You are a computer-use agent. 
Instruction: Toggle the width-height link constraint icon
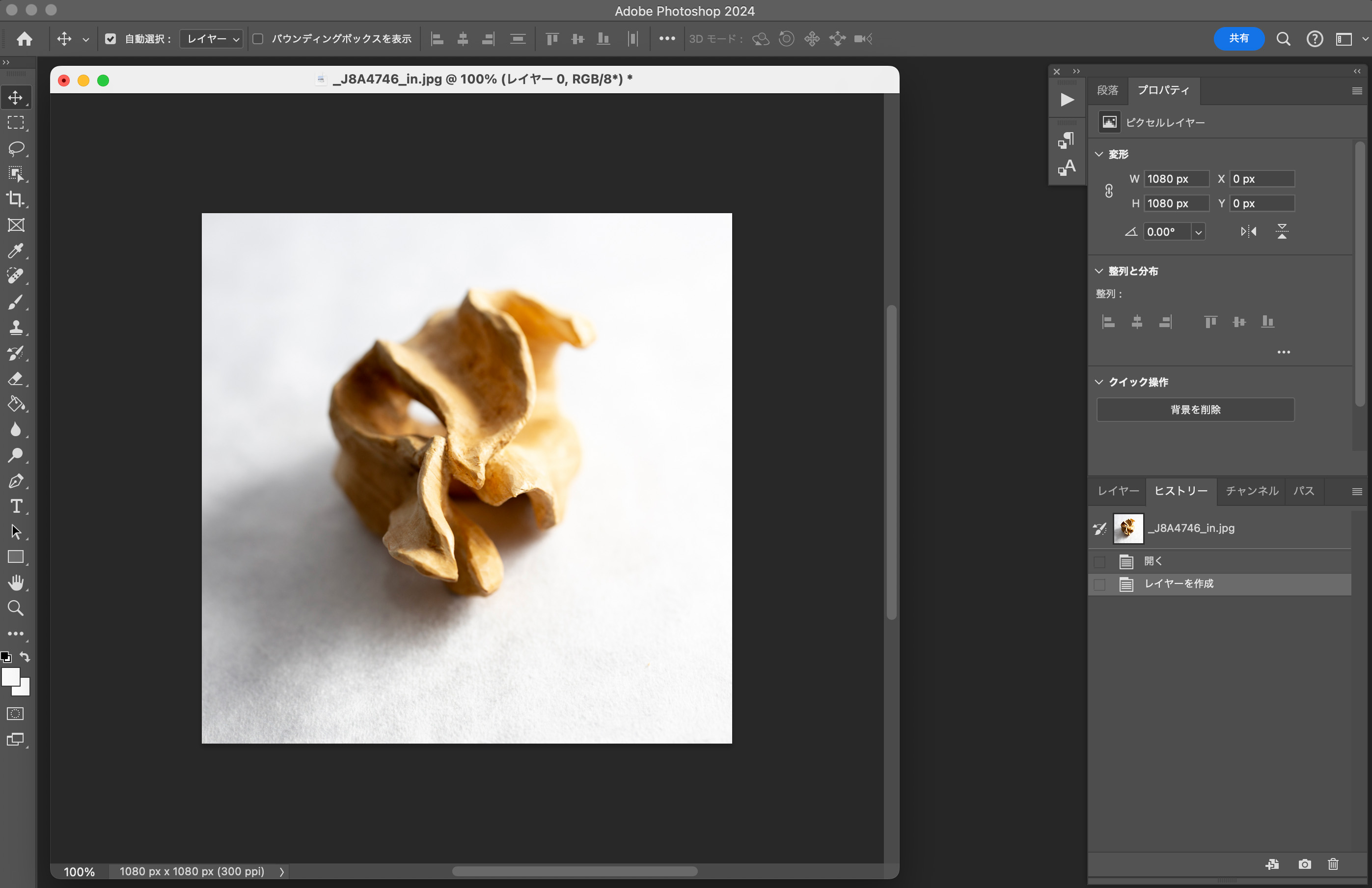[1109, 191]
